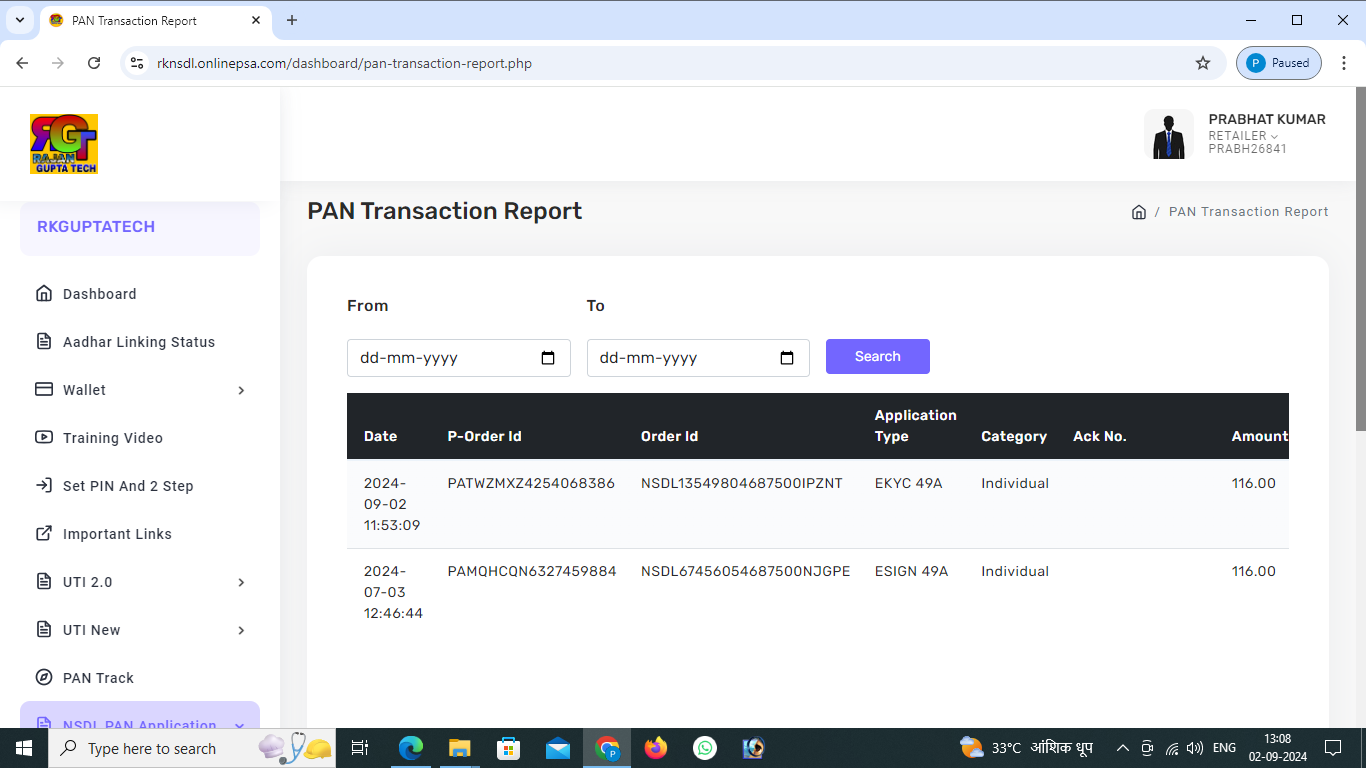Viewport: 1366px width, 768px height.
Task: Click the Search button
Action: pyautogui.click(x=877, y=357)
